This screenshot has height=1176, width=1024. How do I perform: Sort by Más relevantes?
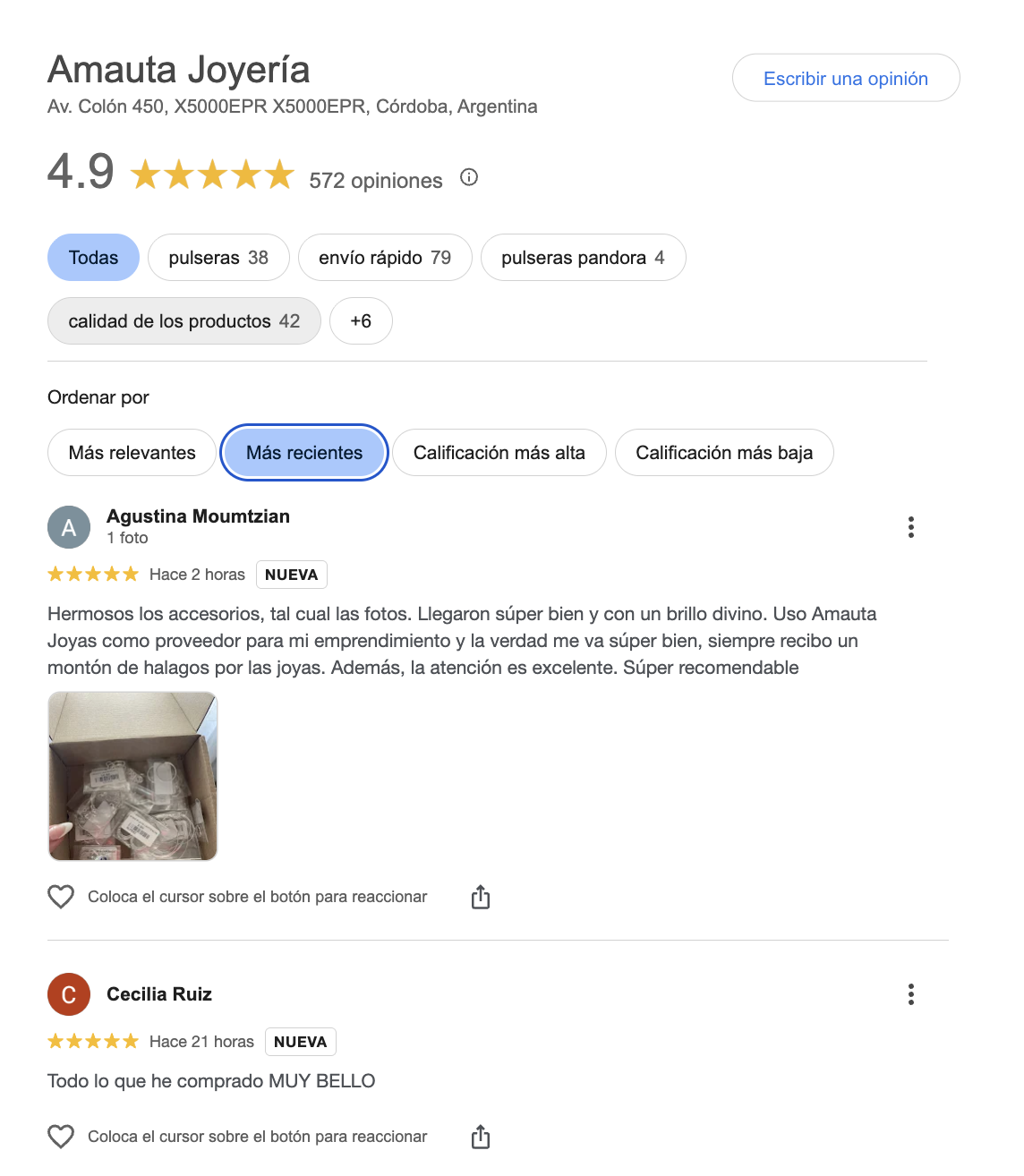[132, 453]
